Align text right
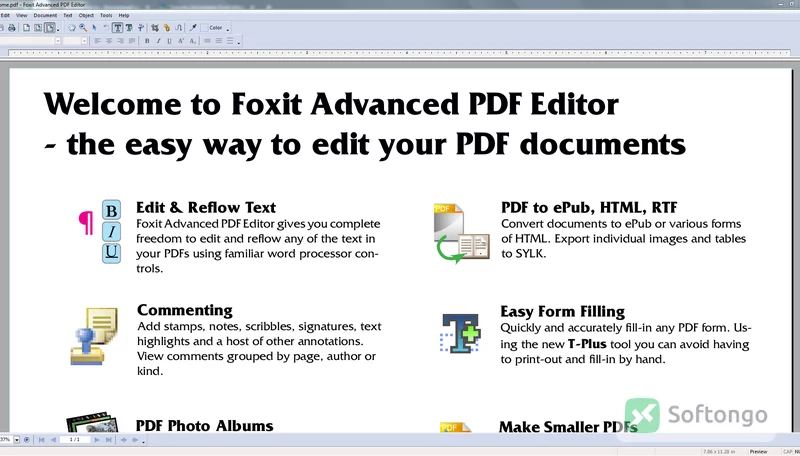The width and height of the screenshot is (800, 456). point(120,41)
